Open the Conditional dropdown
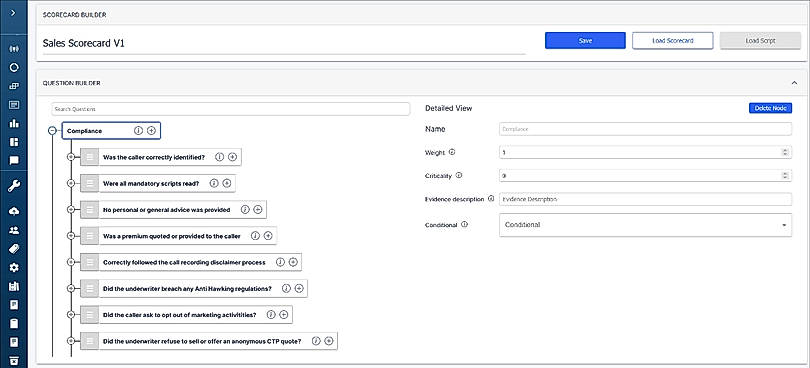Screen dimensions: 810x368 645,225
